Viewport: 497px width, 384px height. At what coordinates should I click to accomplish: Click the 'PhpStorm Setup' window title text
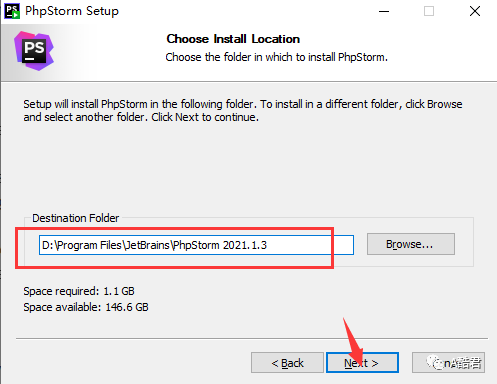tap(72, 11)
